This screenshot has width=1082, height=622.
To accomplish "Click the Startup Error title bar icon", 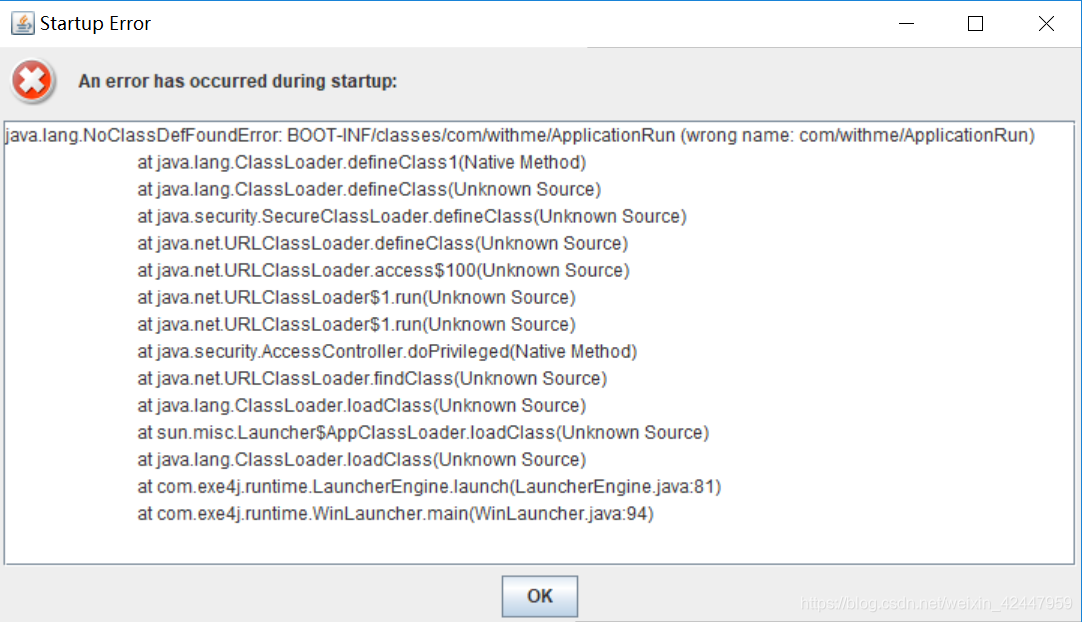I will (22, 22).
